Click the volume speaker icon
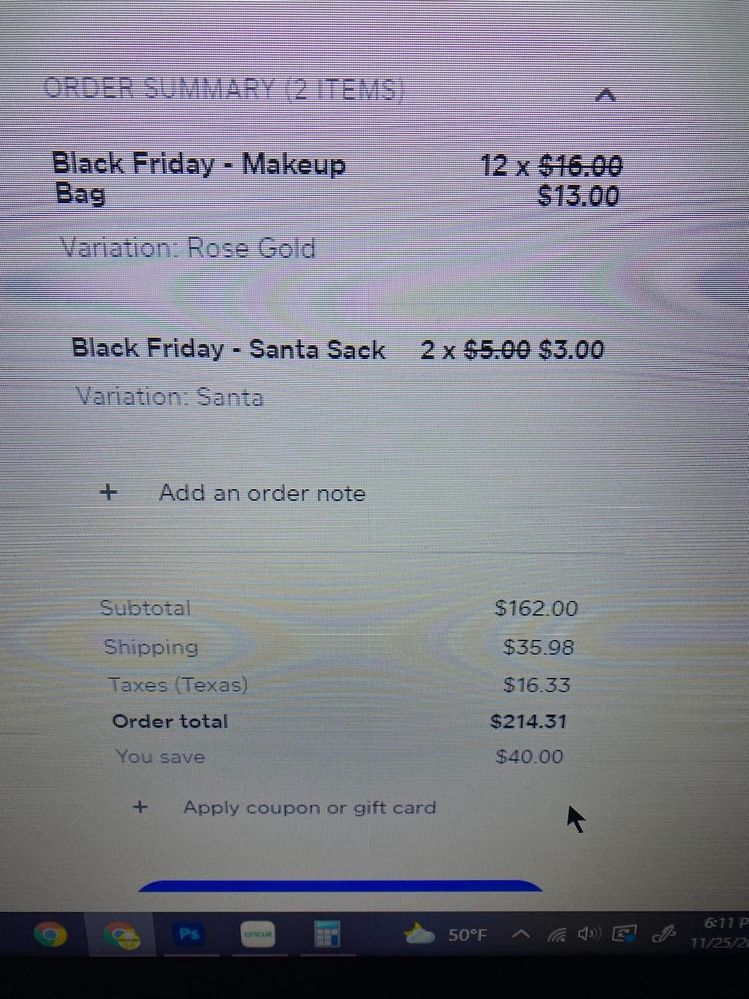 coord(588,936)
